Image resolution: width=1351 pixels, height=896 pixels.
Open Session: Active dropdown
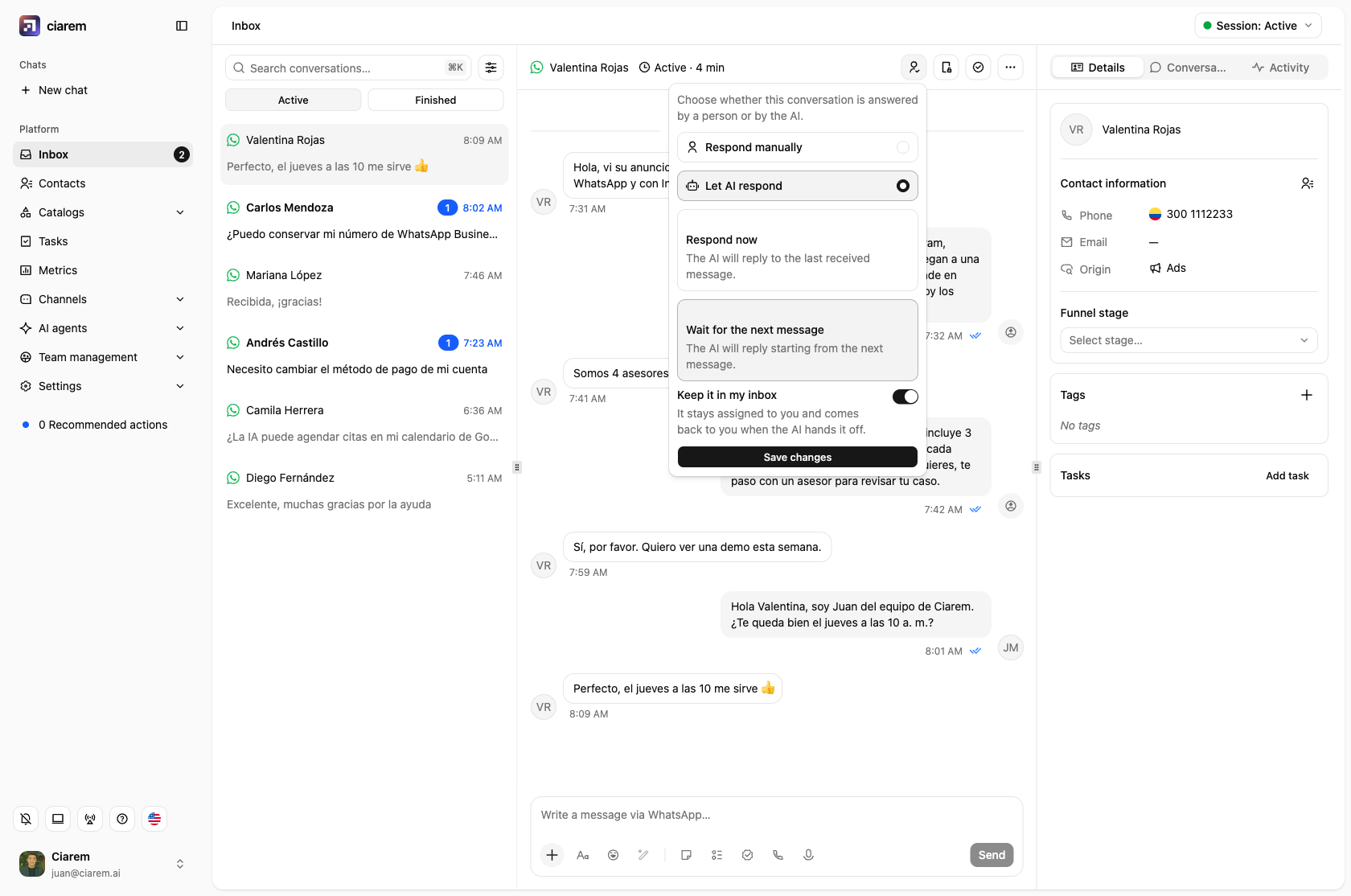[1258, 26]
